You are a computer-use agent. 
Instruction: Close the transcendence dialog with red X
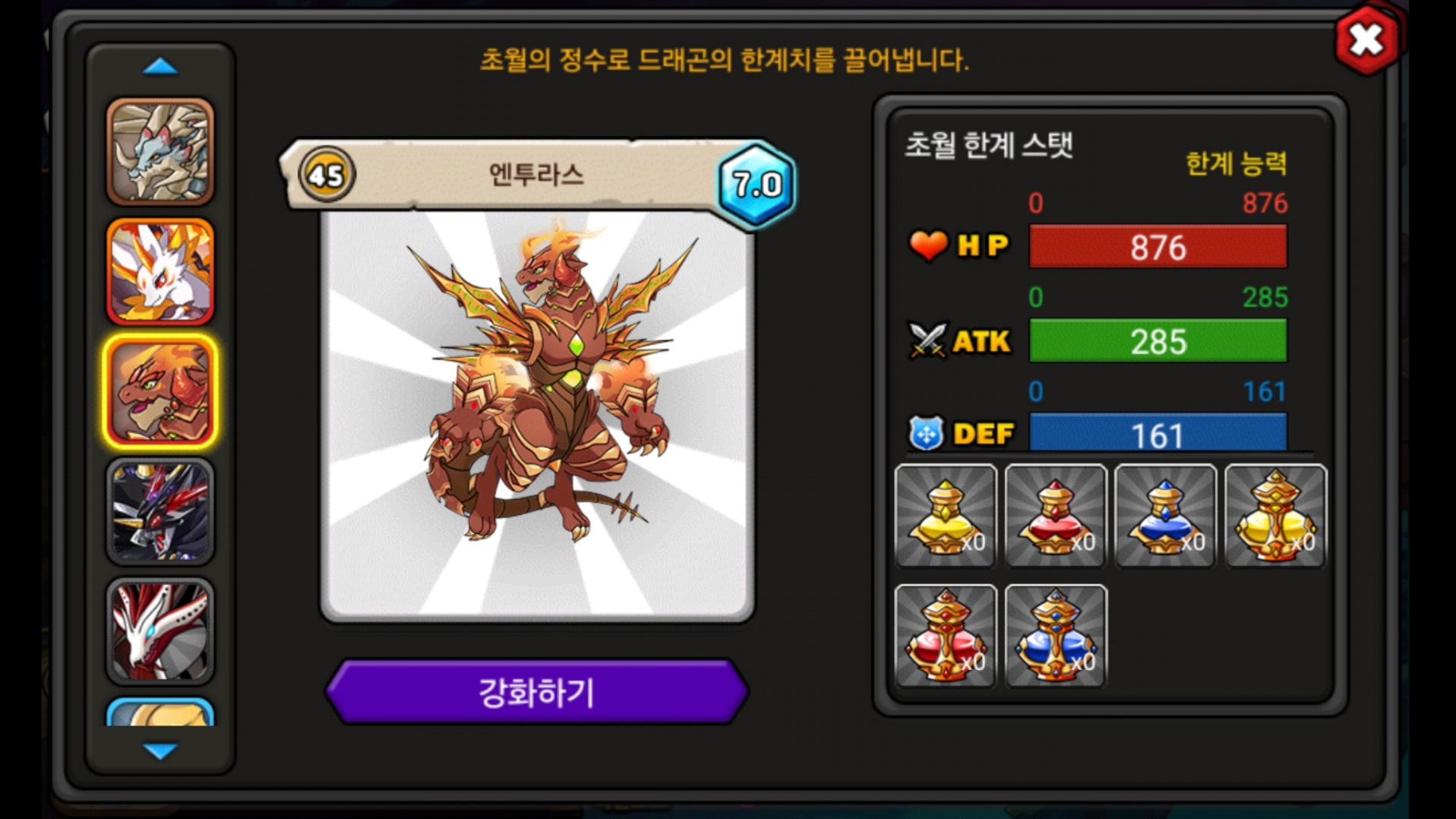1367,40
